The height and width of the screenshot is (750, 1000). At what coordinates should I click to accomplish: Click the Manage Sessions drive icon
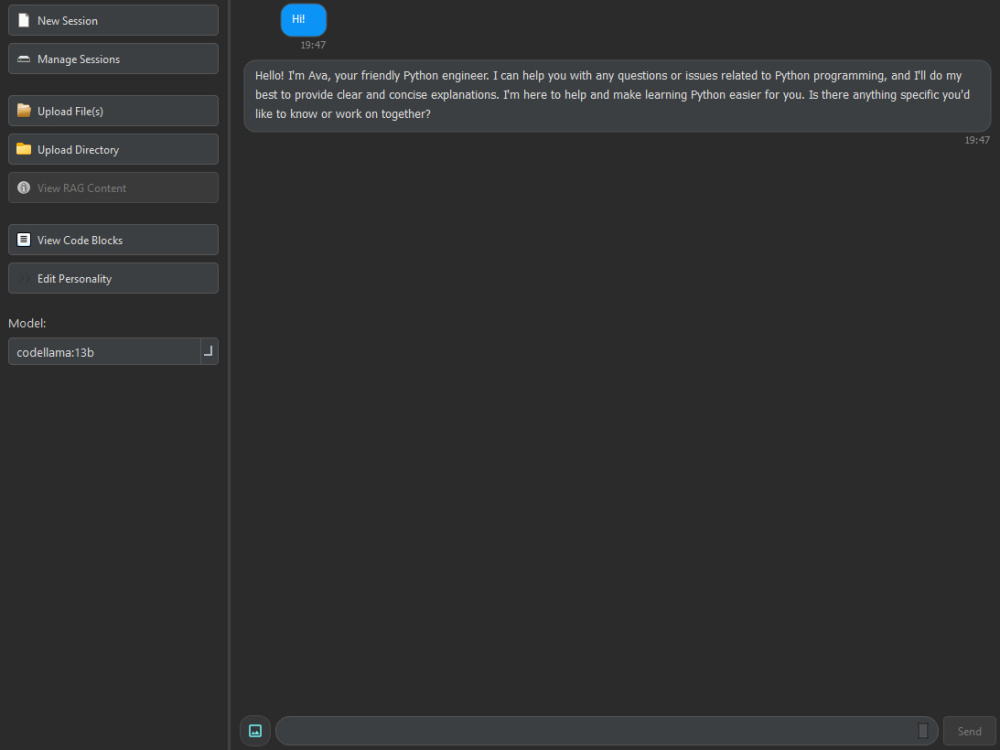(x=24, y=59)
